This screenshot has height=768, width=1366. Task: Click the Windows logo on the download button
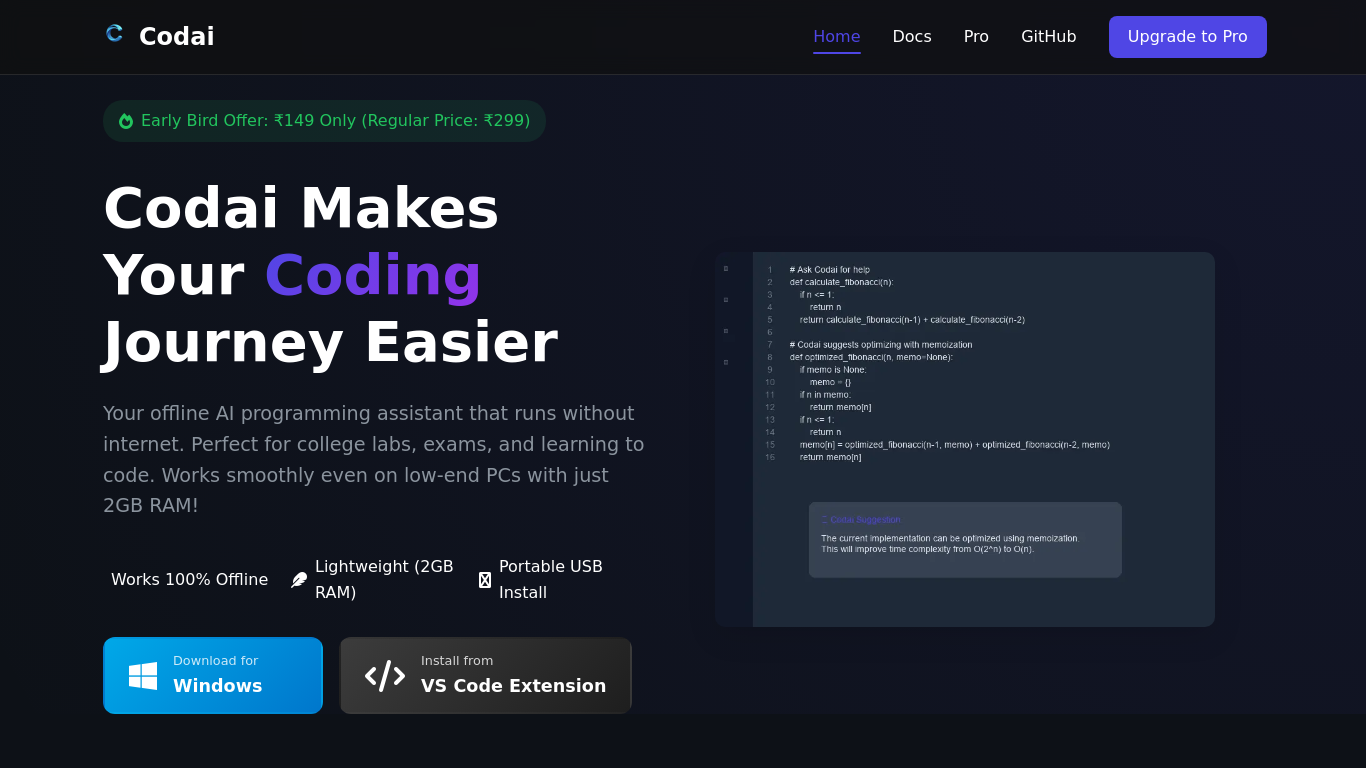(141, 675)
